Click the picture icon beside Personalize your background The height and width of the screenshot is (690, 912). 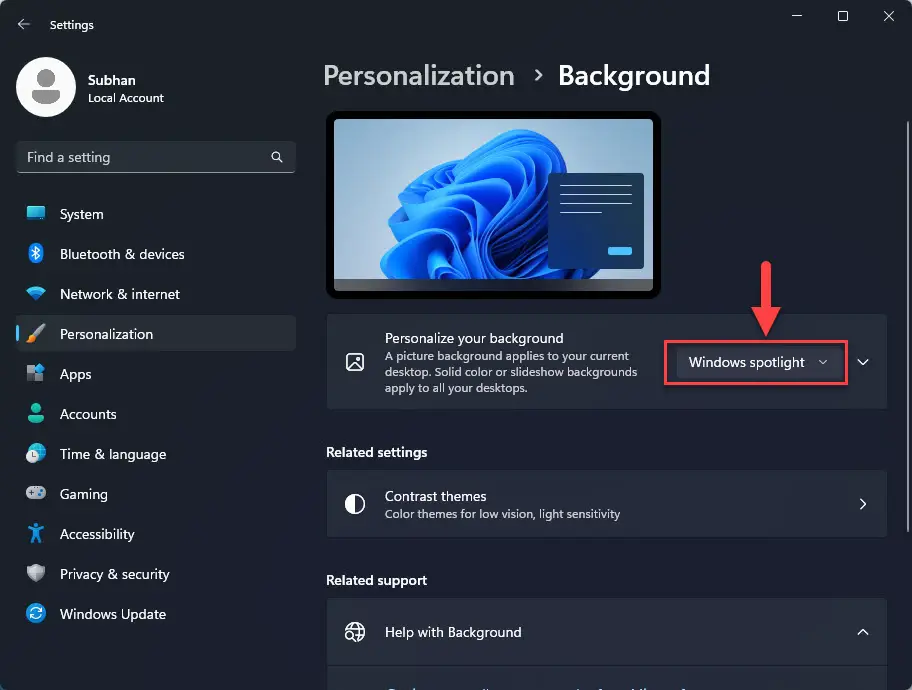[355, 362]
